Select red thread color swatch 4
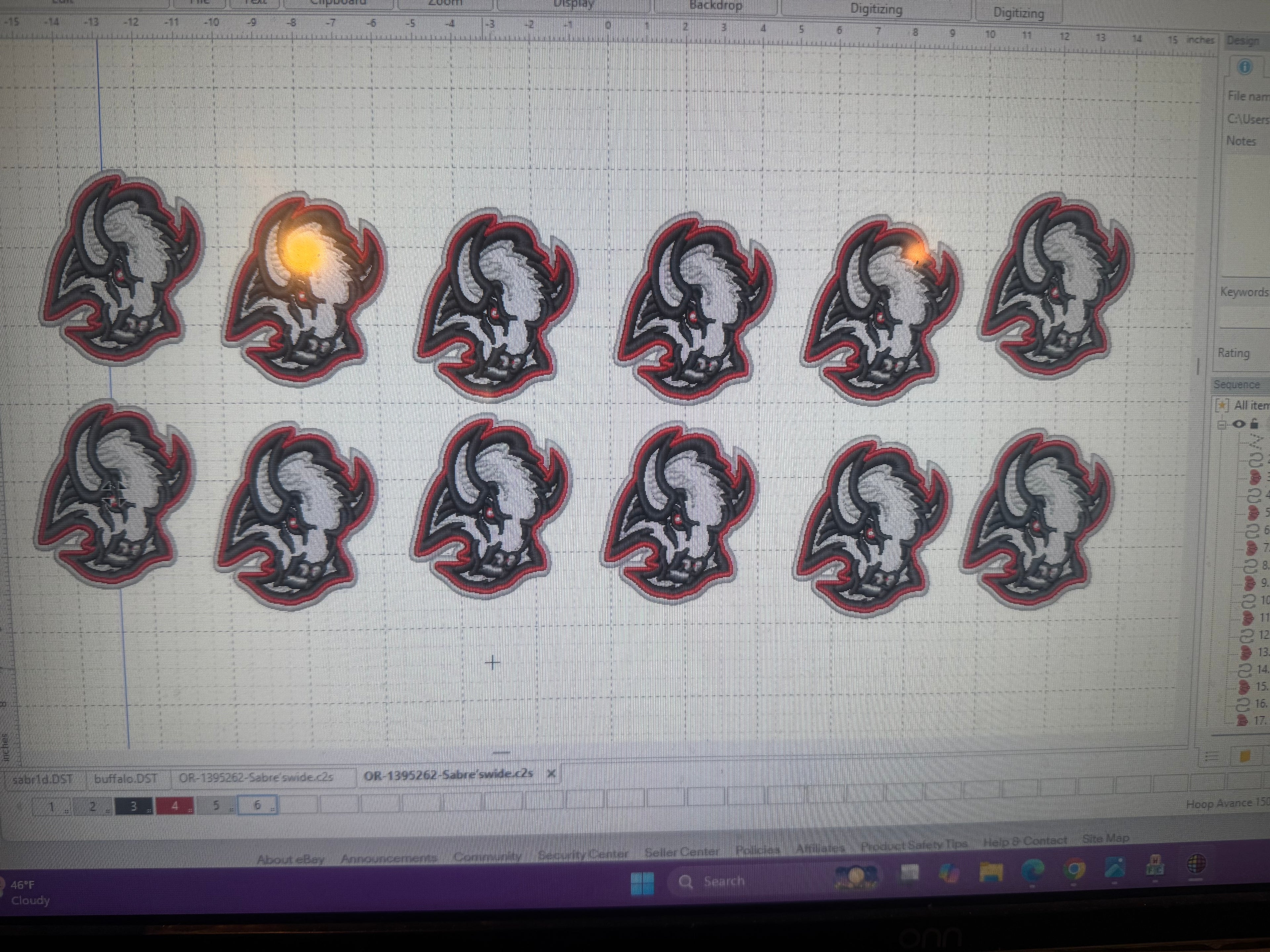The width and height of the screenshot is (1270, 952). pos(175,805)
